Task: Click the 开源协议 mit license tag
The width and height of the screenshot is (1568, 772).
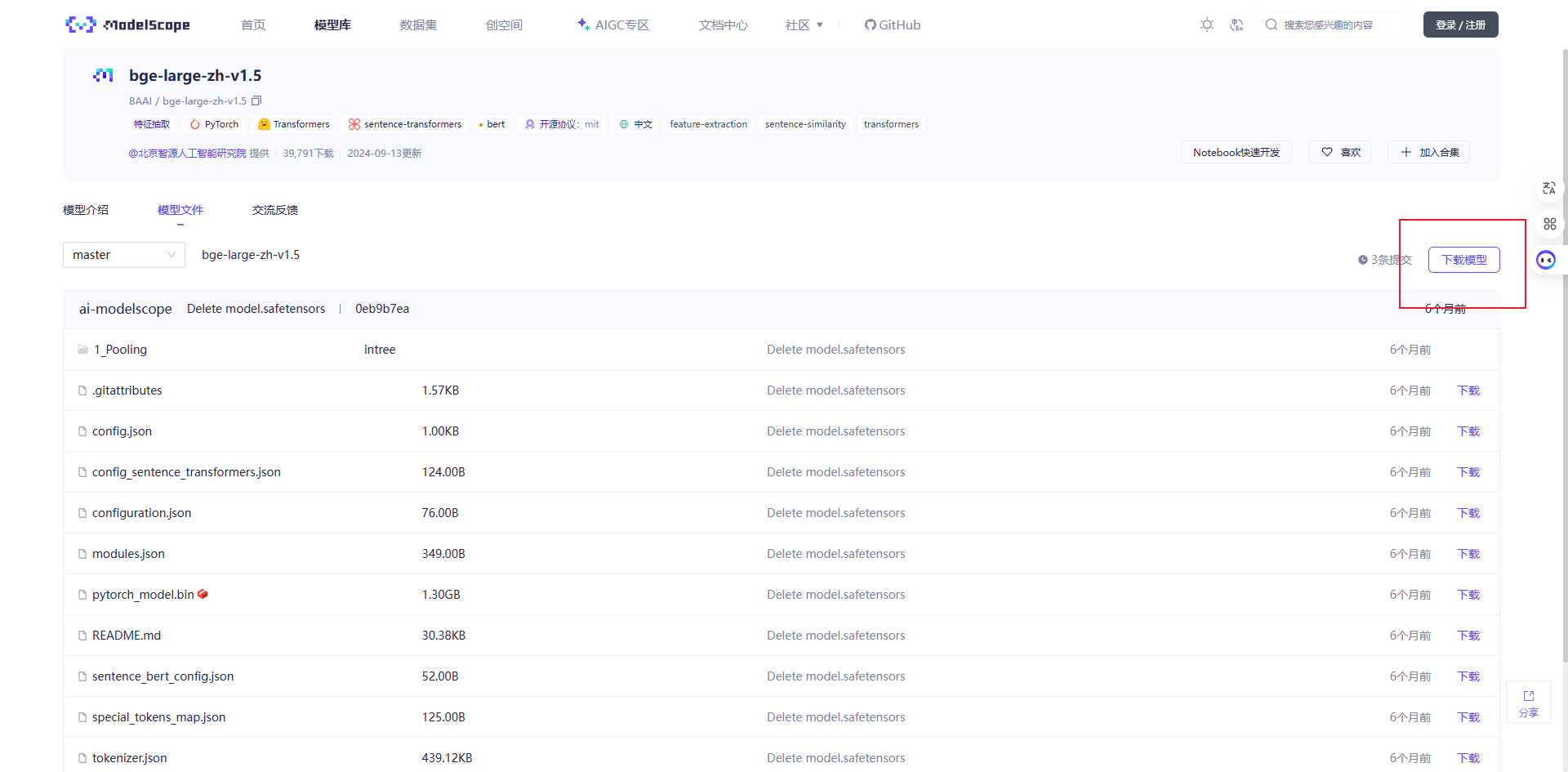Action: click(562, 124)
